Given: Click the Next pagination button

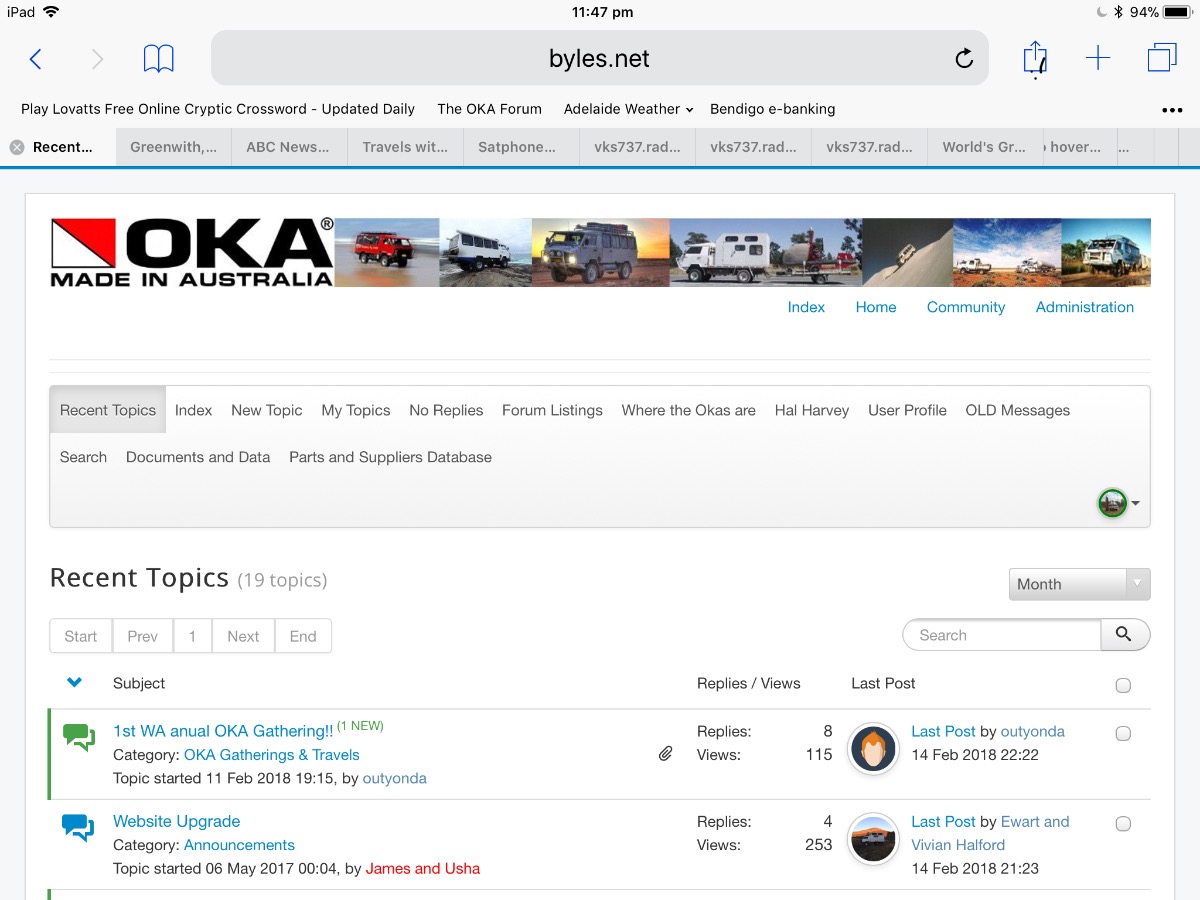Looking at the screenshot, I should click(243, 636).
